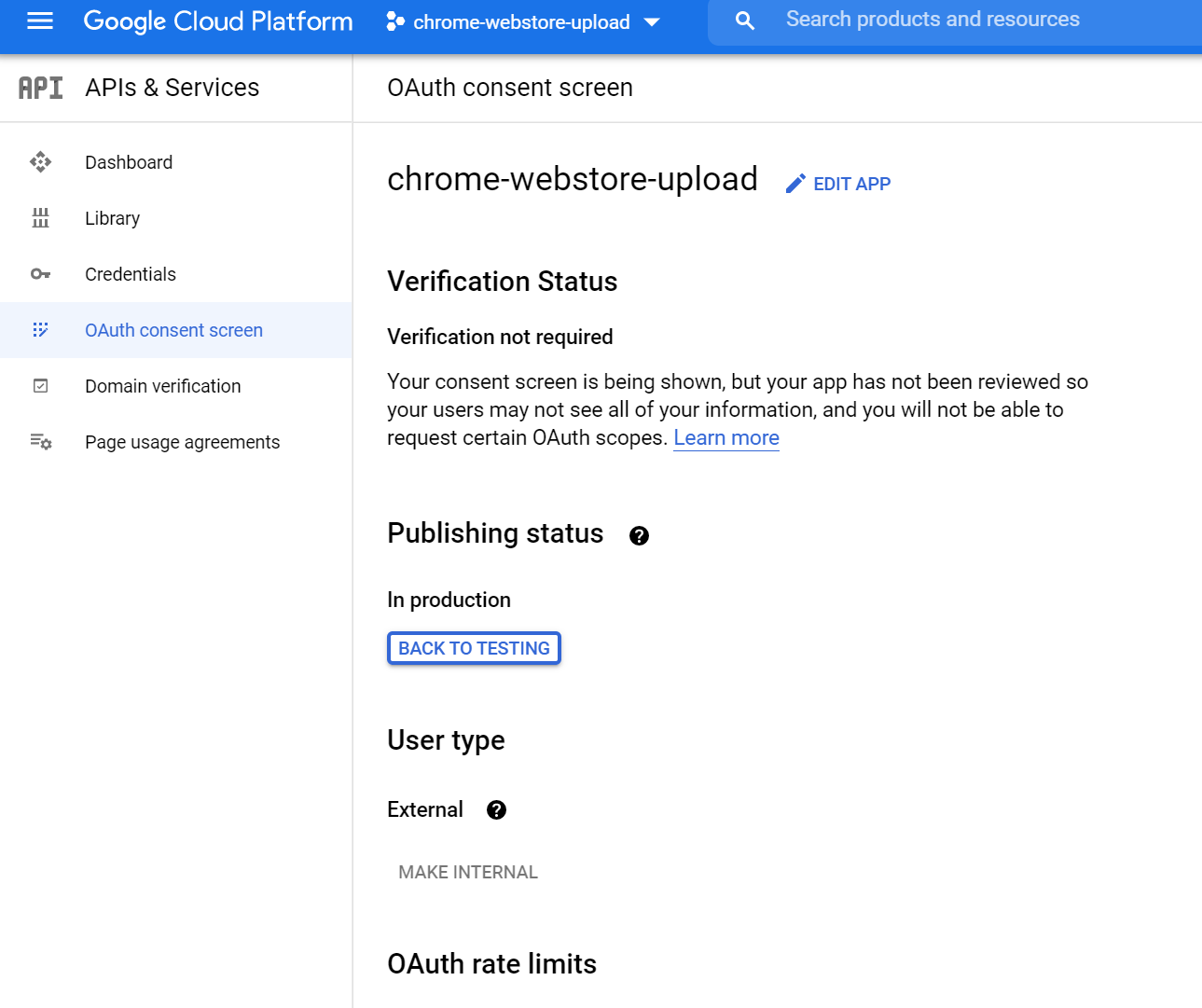Open the Domain verification page
The image size is (1202, 1008).
[x=162, y=385]
